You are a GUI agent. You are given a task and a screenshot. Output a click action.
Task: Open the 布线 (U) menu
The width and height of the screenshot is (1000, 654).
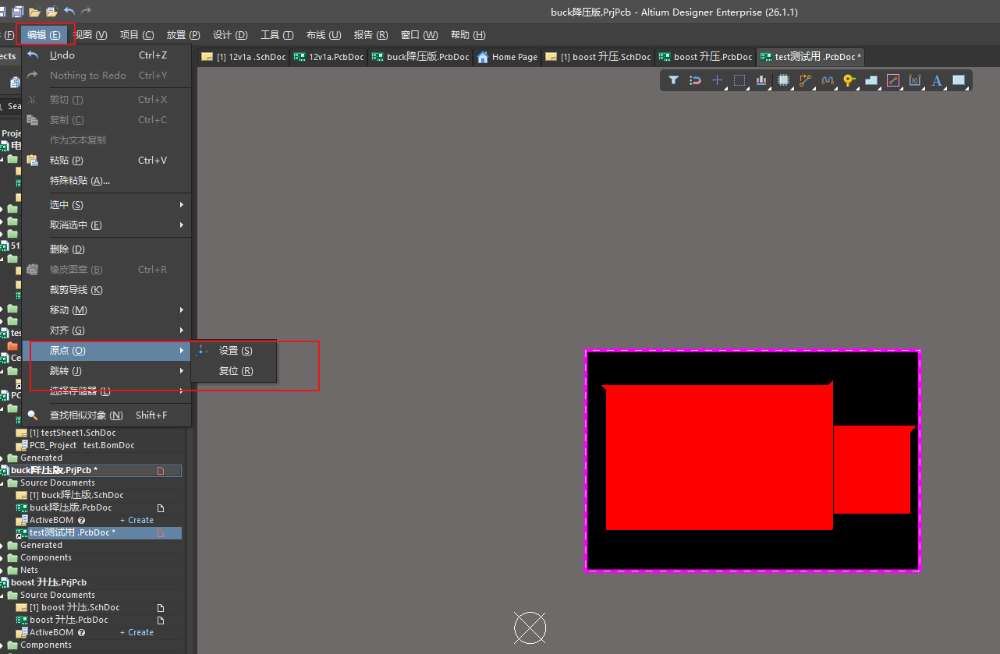pos(323,35)
